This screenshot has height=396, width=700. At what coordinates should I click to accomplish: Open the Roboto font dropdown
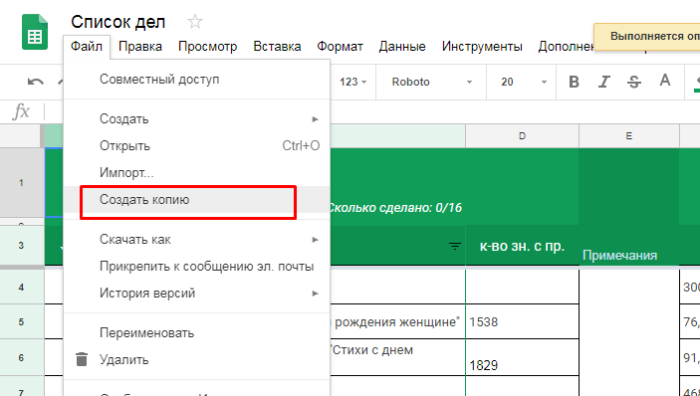tap(431, 82)
